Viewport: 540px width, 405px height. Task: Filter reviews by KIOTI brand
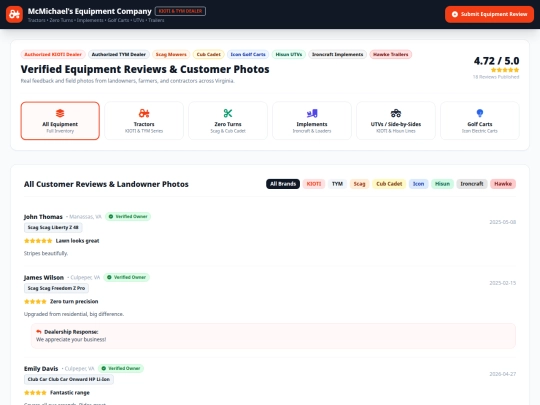(x=314, y=184)
